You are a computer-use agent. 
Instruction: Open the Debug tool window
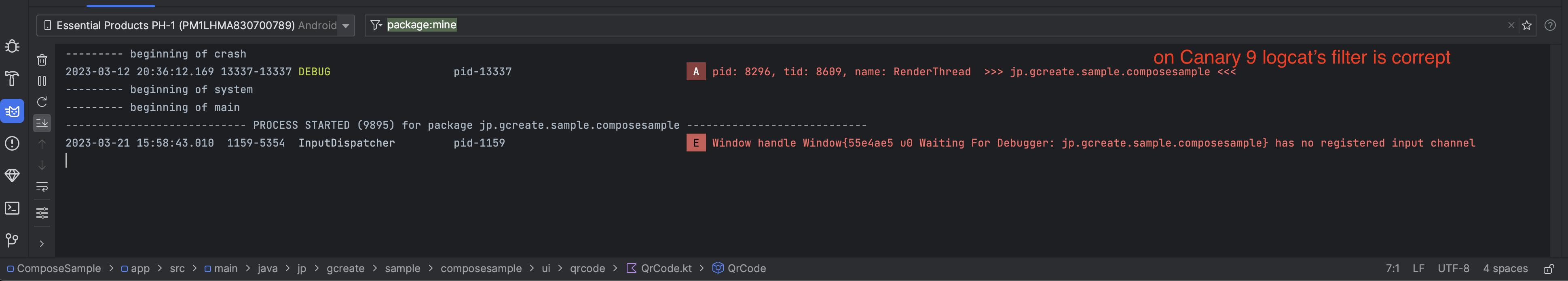click(12, 46)
